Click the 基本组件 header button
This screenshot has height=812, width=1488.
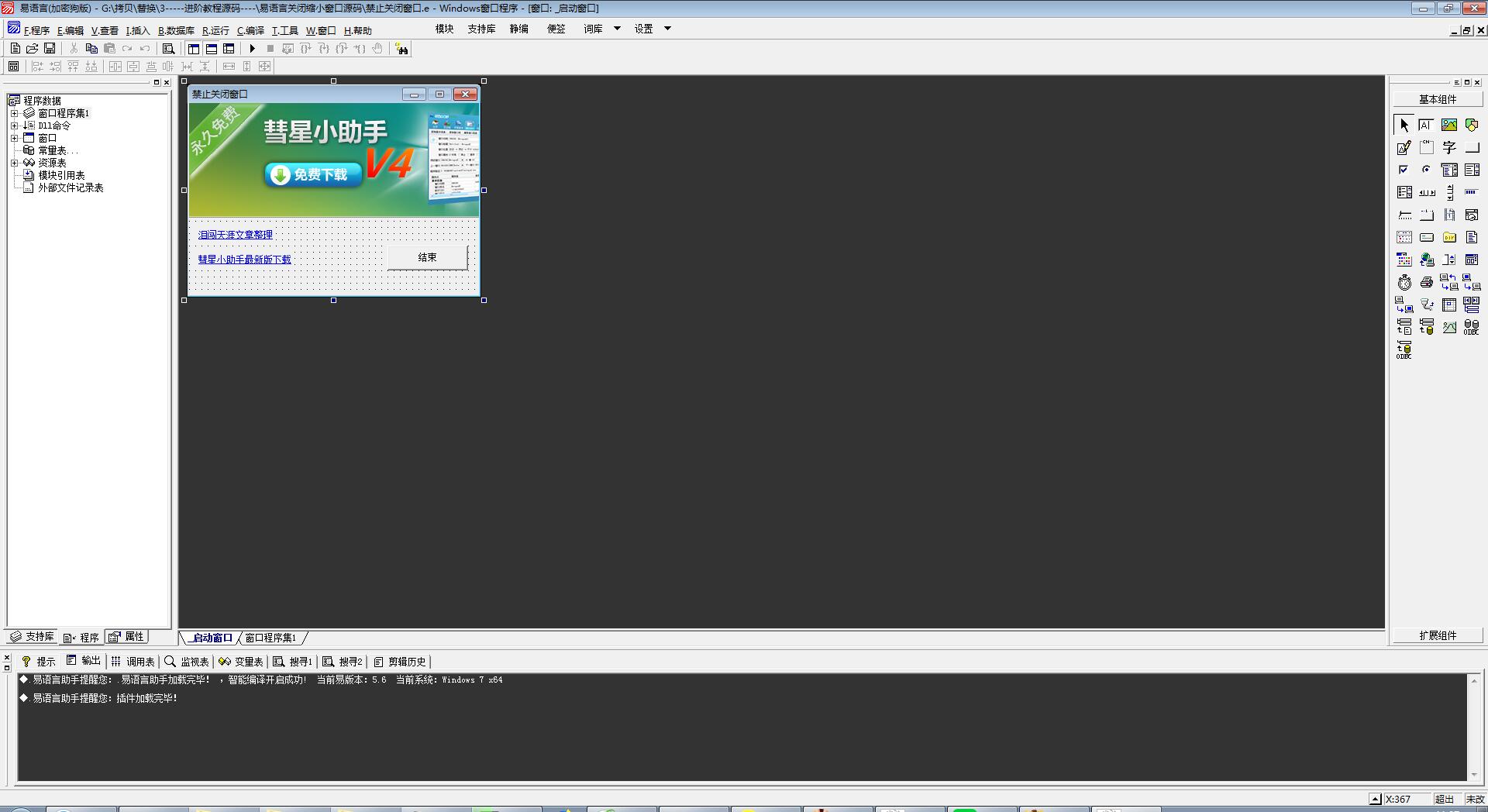tap(1438, 99)
